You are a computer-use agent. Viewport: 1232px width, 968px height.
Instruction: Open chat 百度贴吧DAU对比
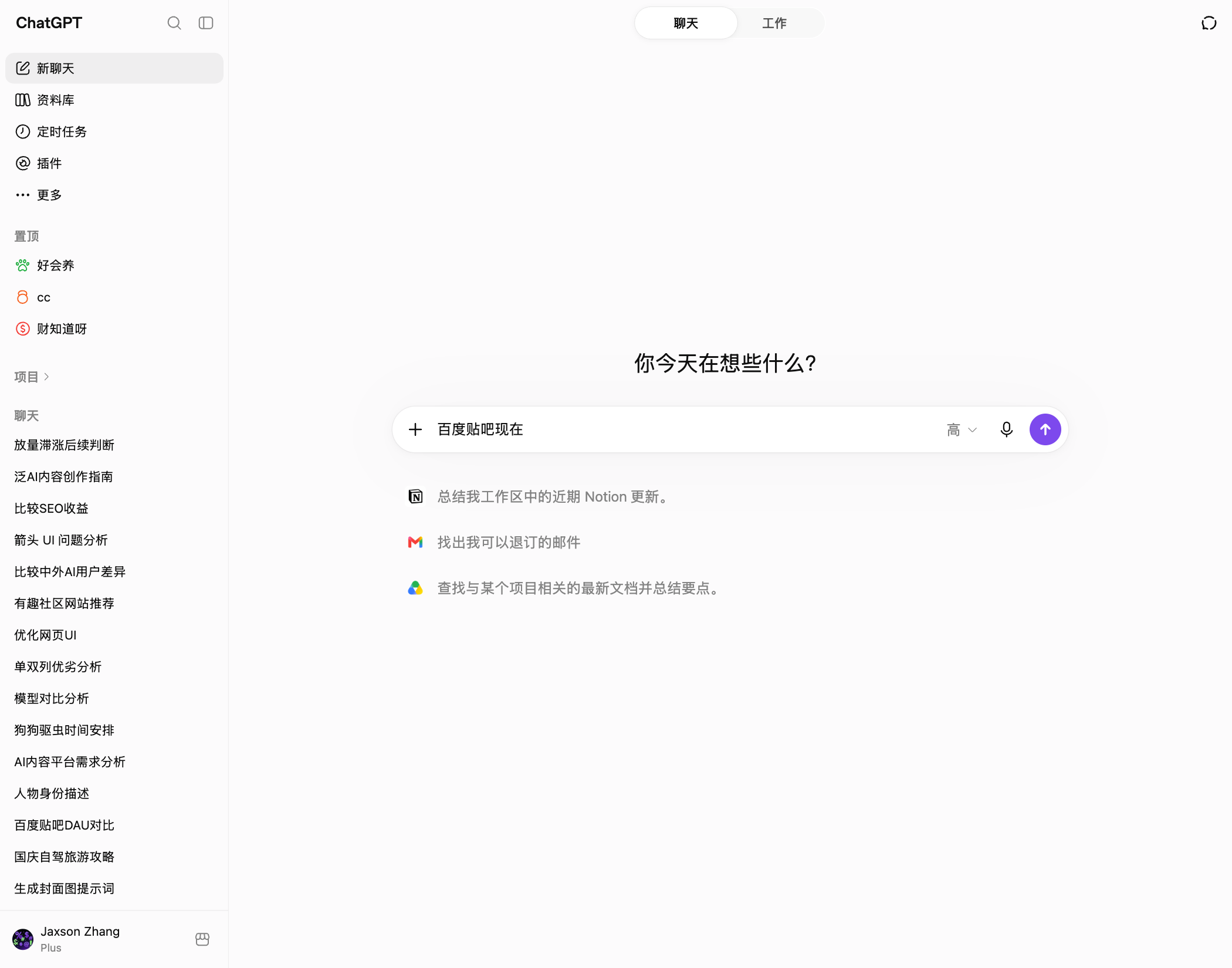pos(114,825)
